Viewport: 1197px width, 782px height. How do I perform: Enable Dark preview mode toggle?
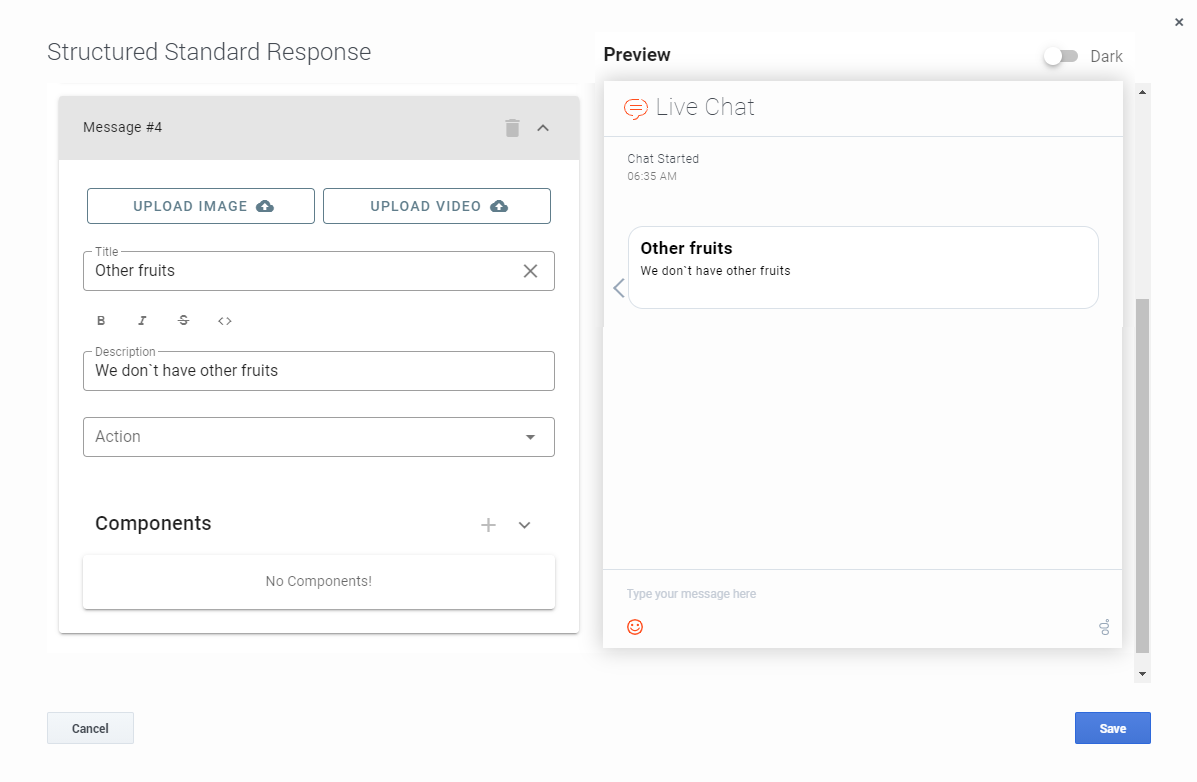pyautogui.click(x=1060, y=57)
